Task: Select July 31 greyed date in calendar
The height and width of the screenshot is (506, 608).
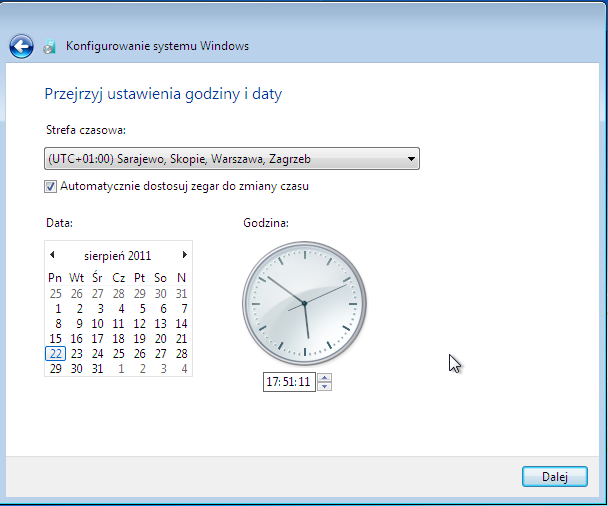Action: tap(181, 294)
